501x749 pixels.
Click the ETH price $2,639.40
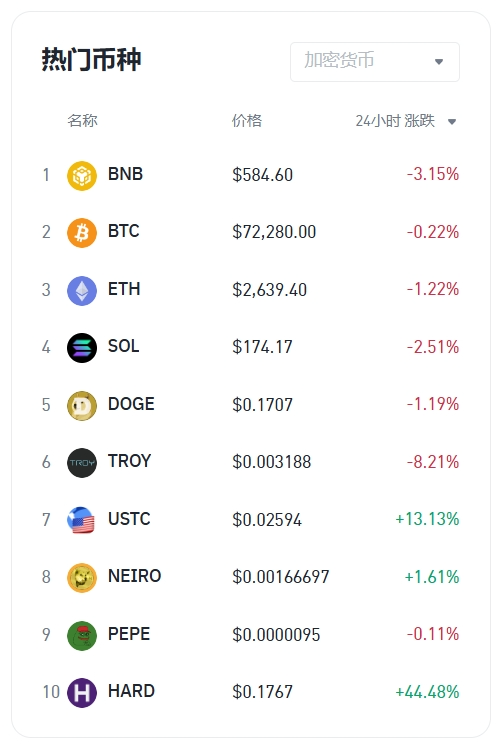click(x=269, y=290)
